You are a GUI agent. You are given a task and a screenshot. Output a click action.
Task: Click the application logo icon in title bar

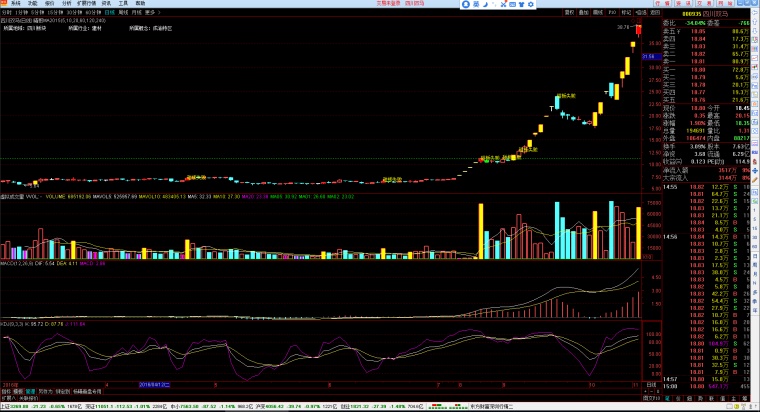point(4,4)
